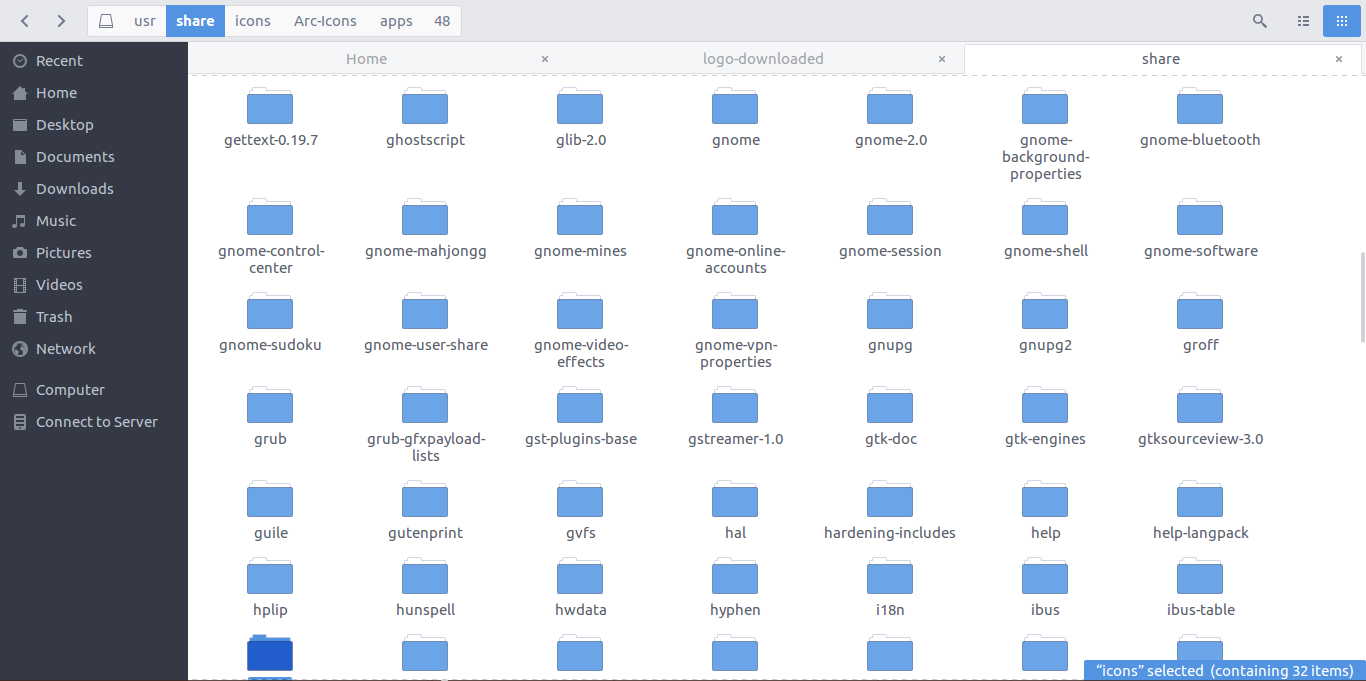
Task: Go back with the left arrow button
Action: coord(25,20)
